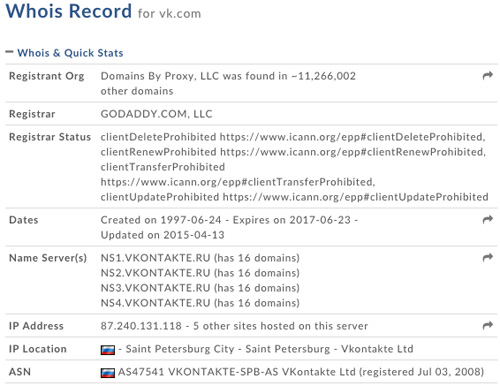Click the clientUpdateProhibited status line
The width and height of the screenshot is (500, 386).
click(x=295, y=197)
